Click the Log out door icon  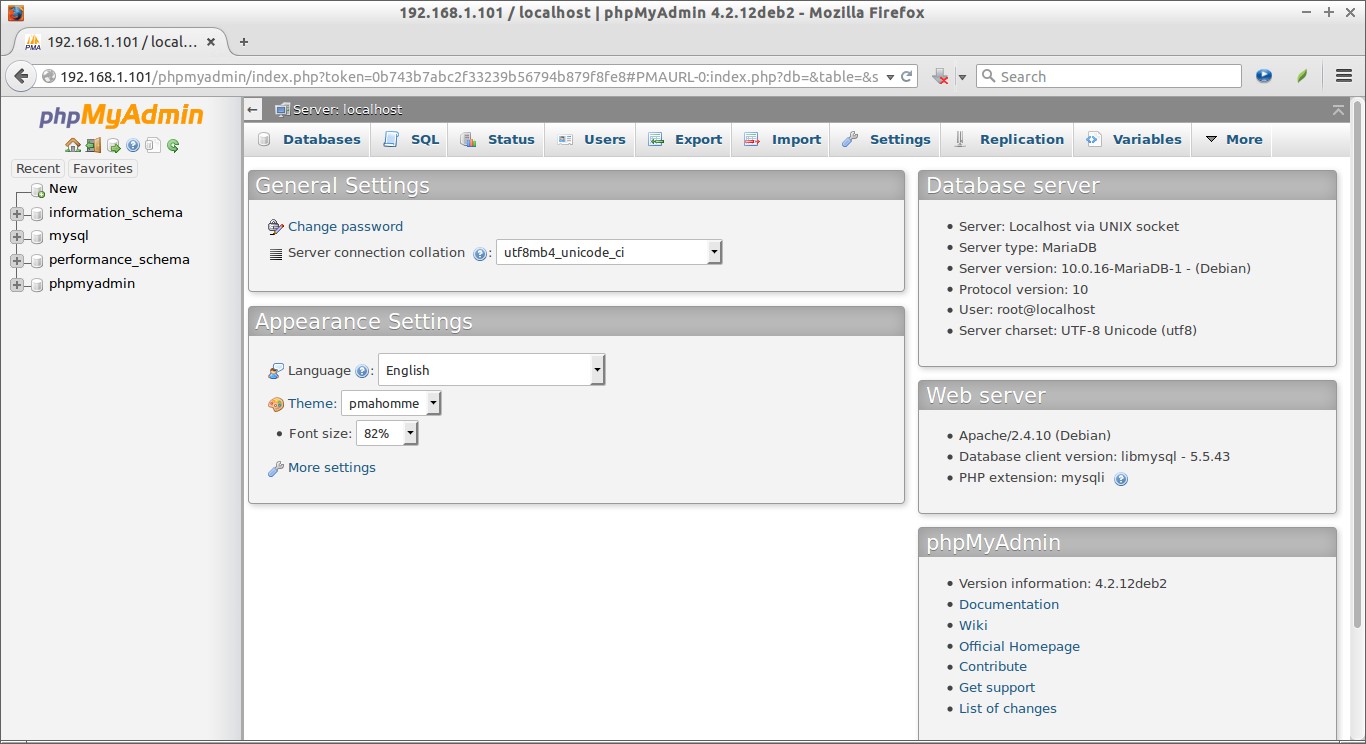pyautogui.click(x=93, y=145)
